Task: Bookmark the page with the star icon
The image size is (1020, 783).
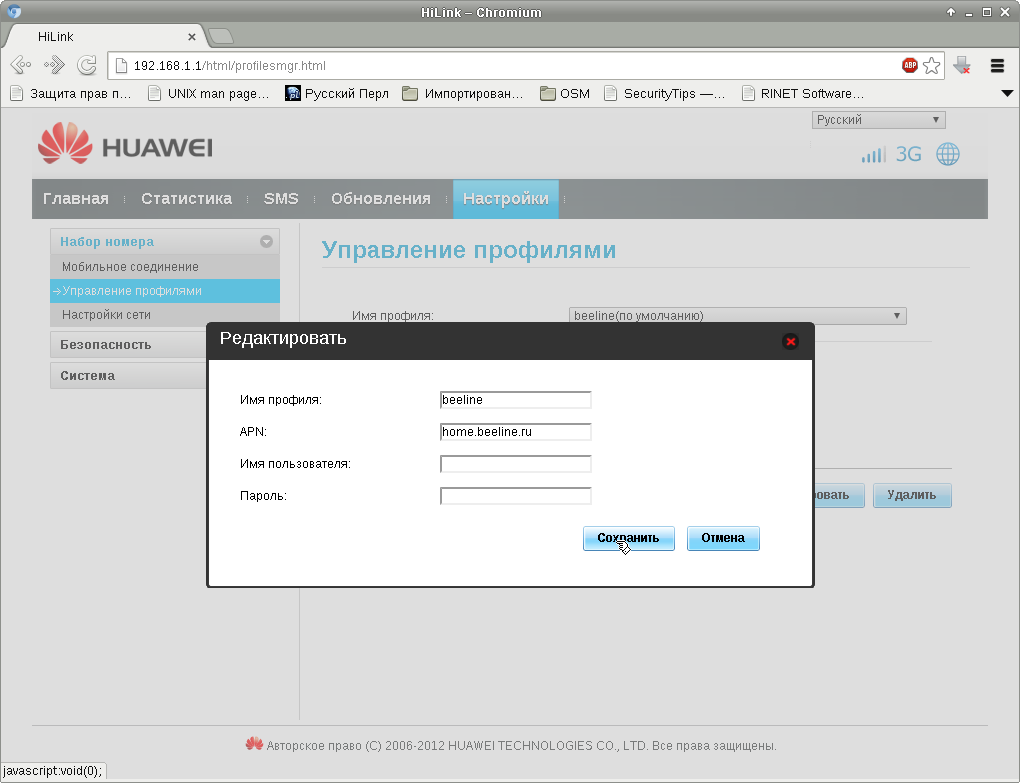Action: click(932, 65)
